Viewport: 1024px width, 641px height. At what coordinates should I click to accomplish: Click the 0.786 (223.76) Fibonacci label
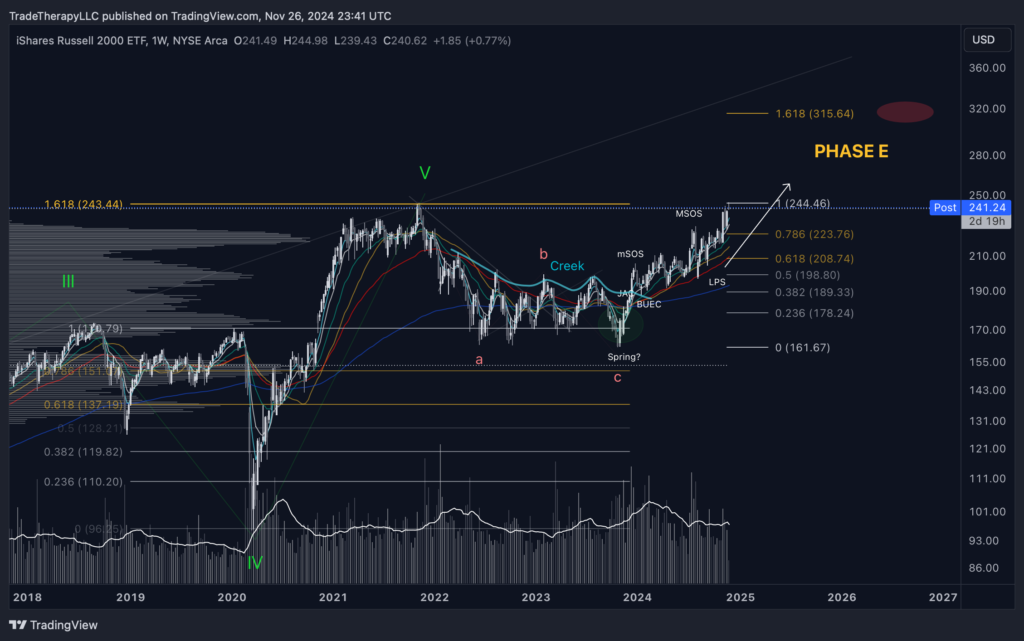[814, 235]
